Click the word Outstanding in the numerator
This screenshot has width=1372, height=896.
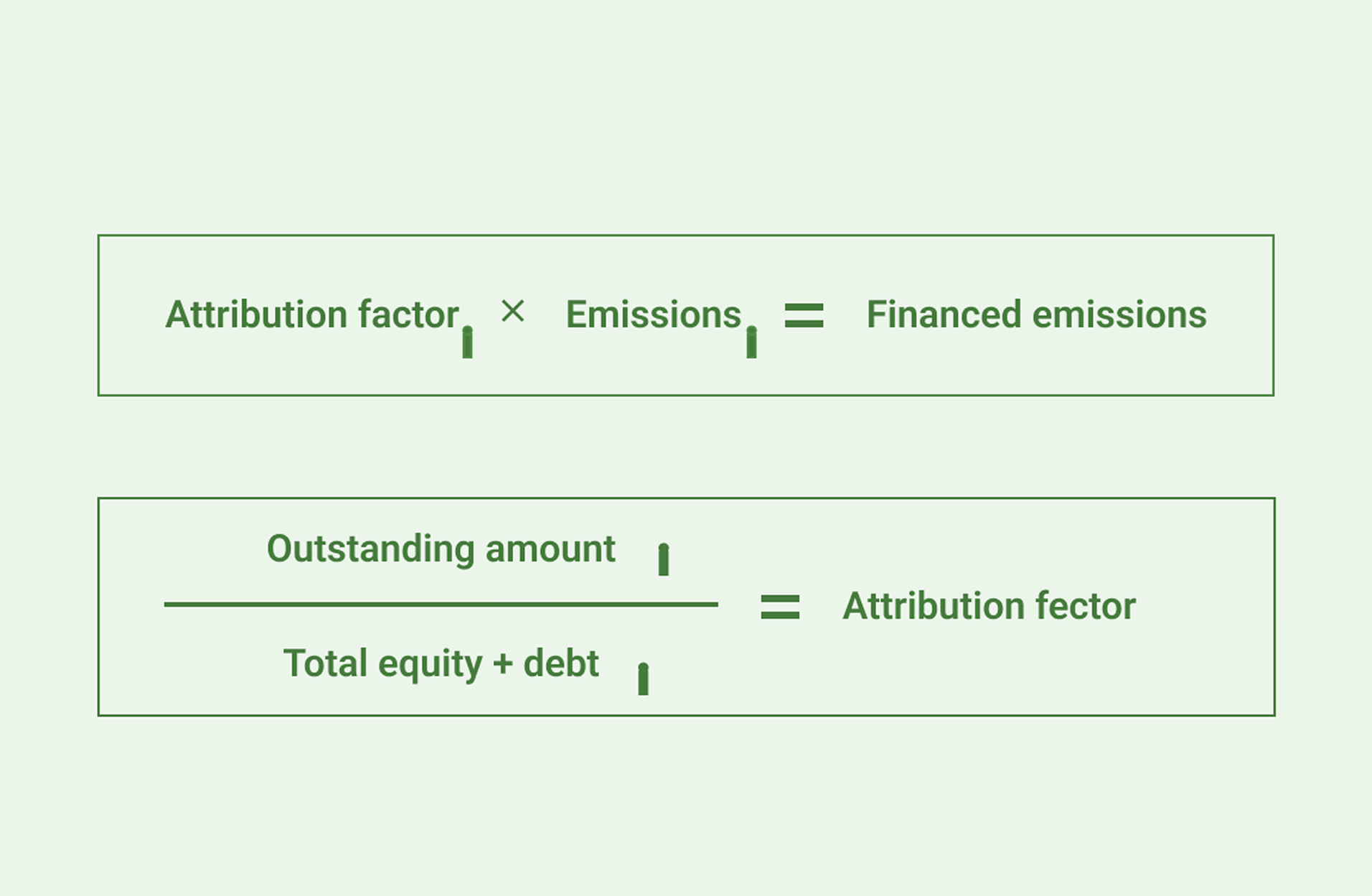tap(370, 550)
